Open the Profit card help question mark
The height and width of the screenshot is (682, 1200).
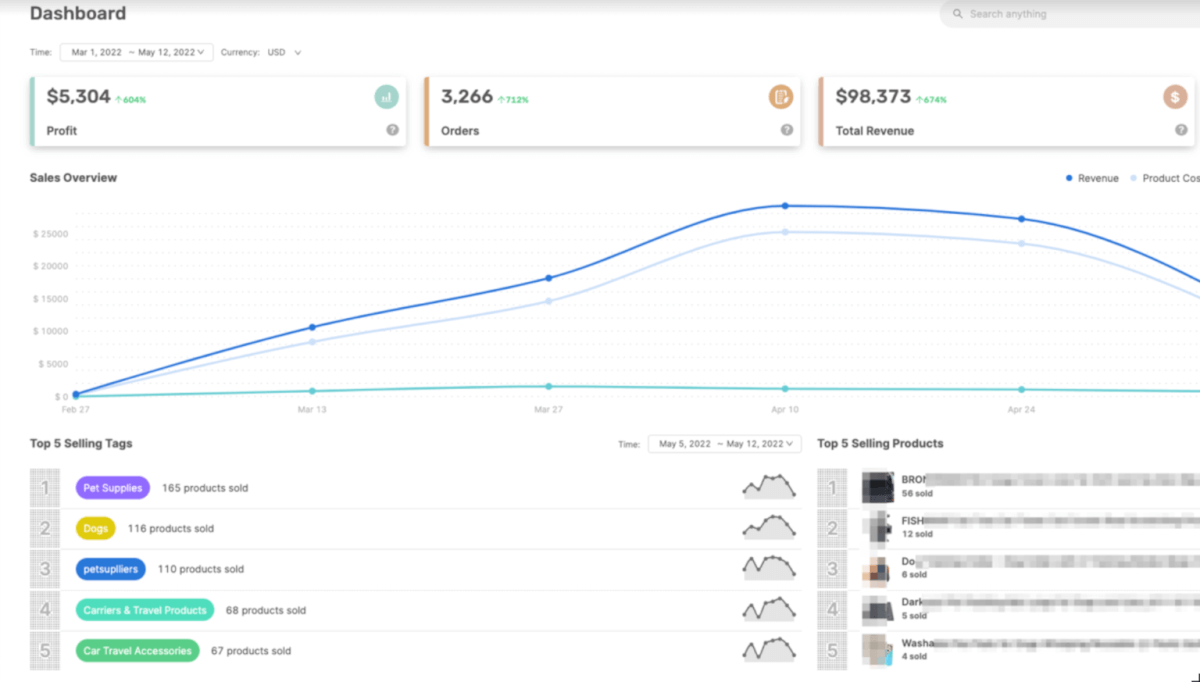(x=392, y=130)
